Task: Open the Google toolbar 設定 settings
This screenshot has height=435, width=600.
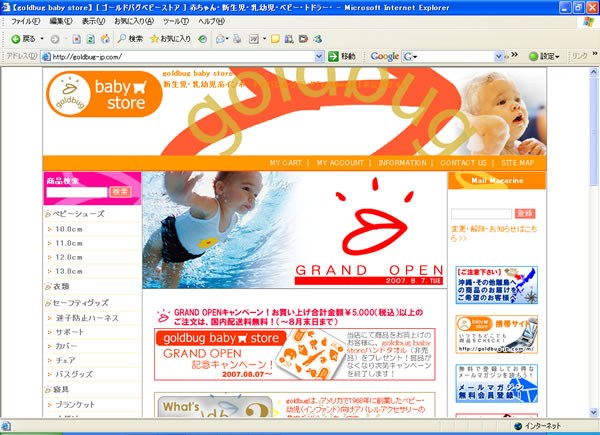Action: click(544, 57)
